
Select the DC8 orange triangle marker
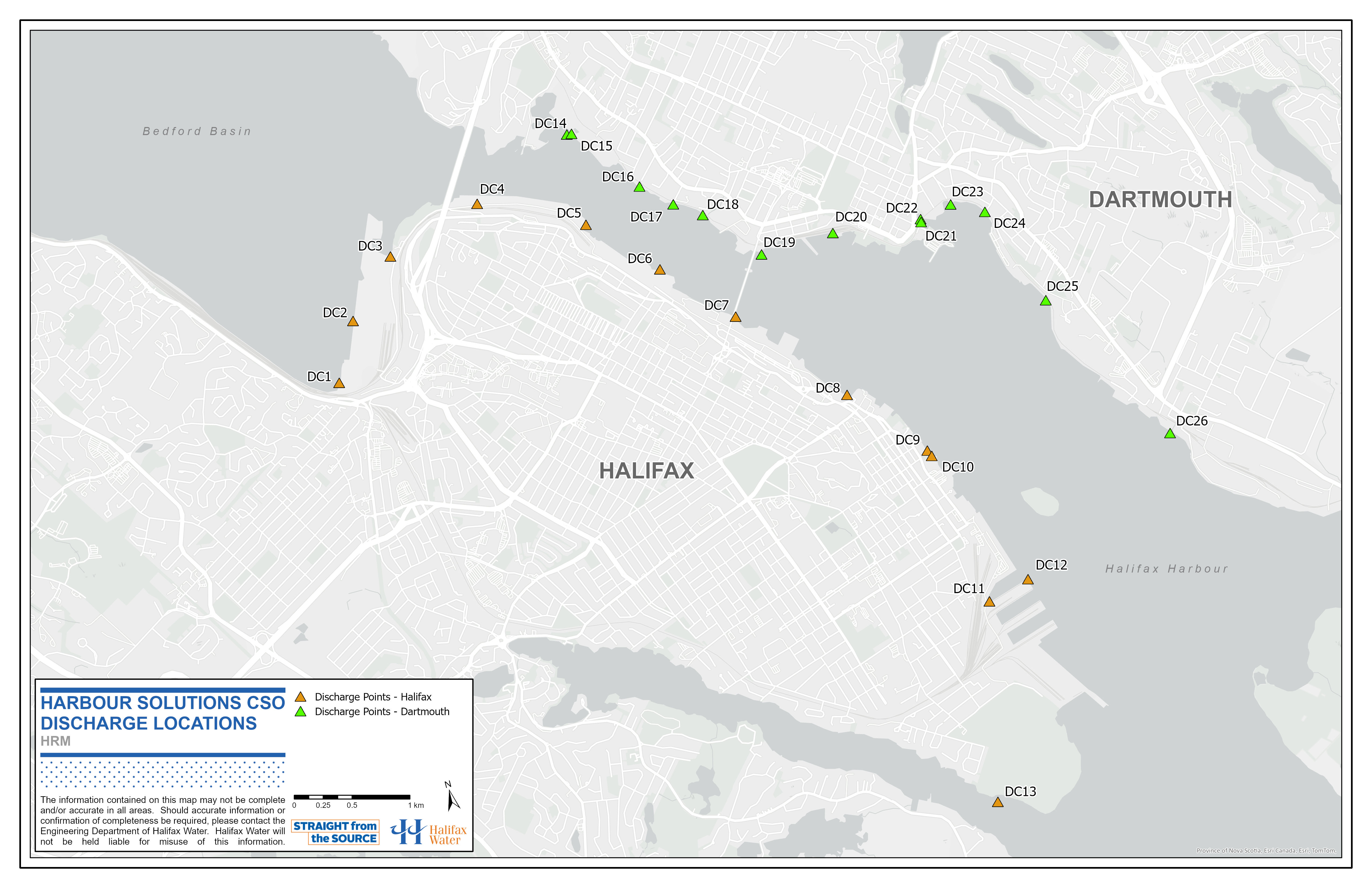[x=847, y=396]
